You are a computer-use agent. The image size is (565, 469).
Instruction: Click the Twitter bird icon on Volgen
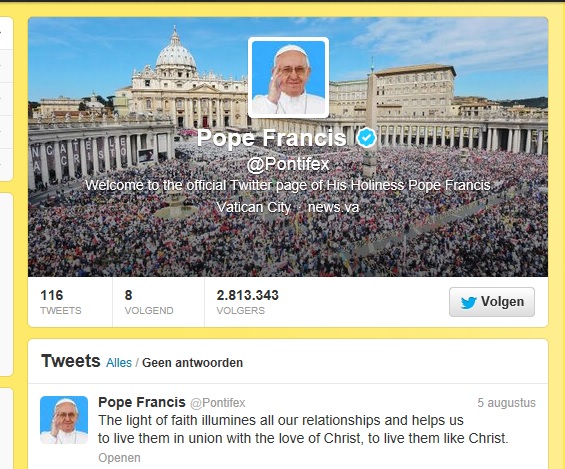pyautogui.click(x=468, y=303)
